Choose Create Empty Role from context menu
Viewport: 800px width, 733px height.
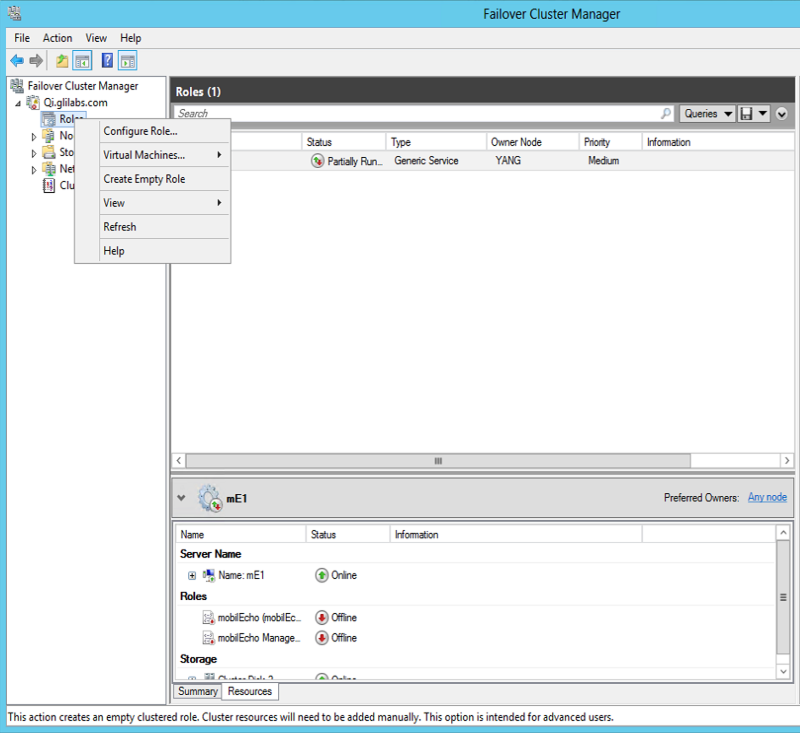coord(144,179)
